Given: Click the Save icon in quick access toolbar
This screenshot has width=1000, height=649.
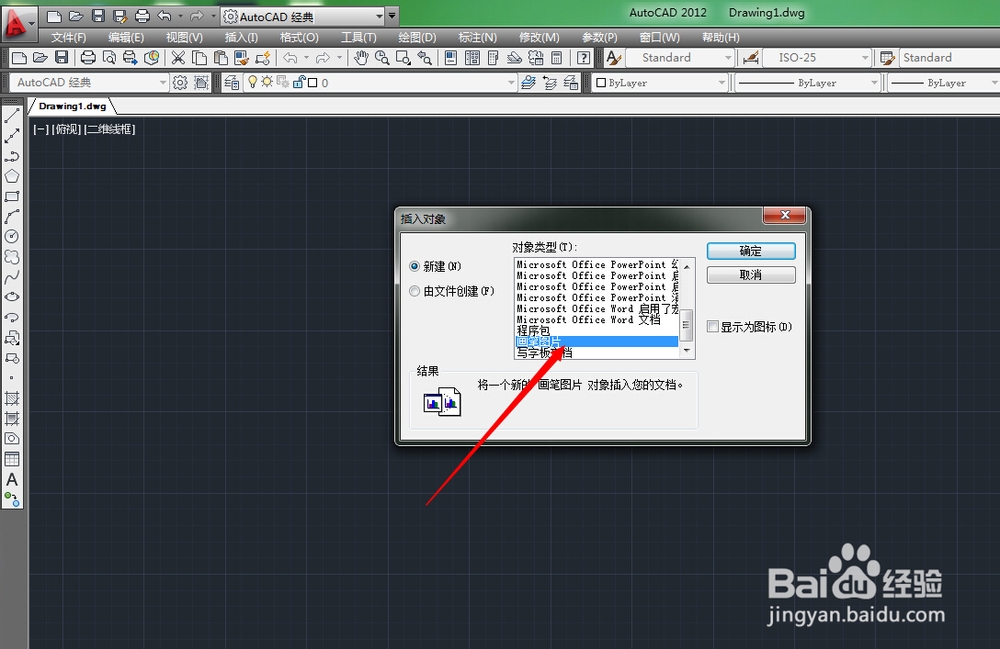Looking at the screenshot, I should [98, 16].
